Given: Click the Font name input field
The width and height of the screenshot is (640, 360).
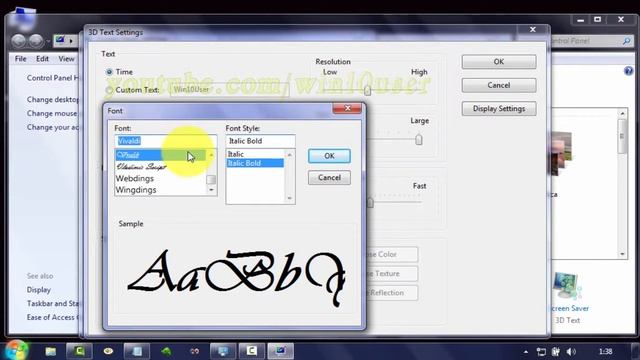Looking at the screenshot, I should pos(166,141).
